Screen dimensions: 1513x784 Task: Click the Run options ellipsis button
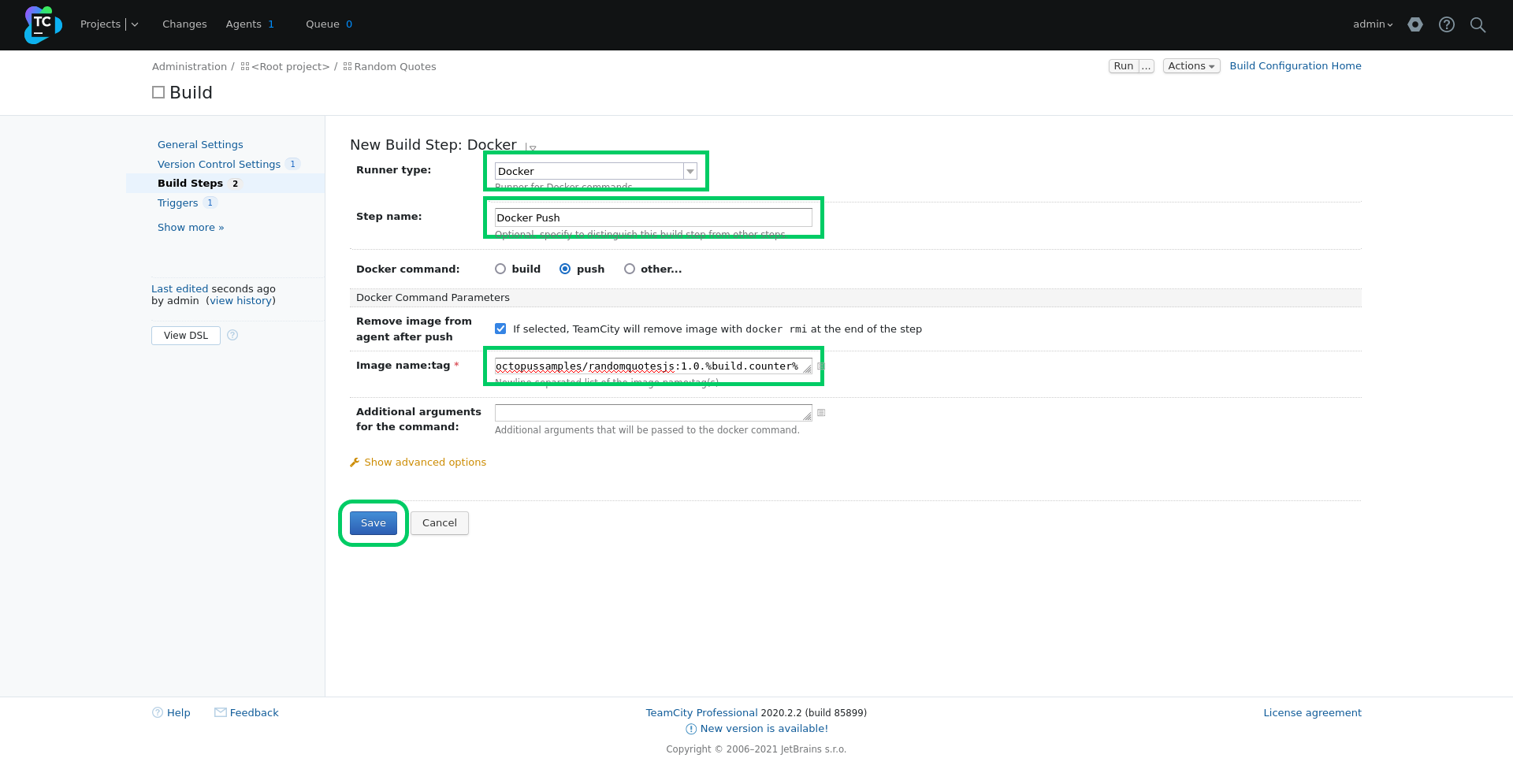[1147, 66]
